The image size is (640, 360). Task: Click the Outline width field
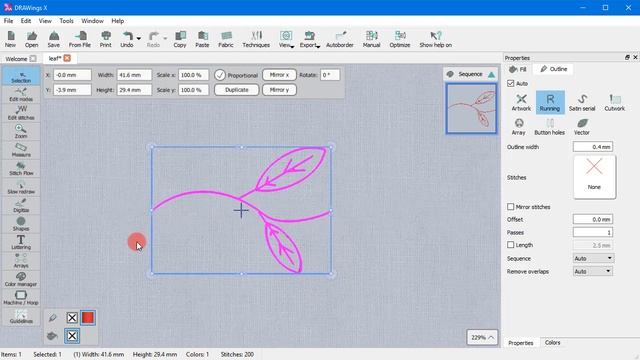[x=593, y=147]
